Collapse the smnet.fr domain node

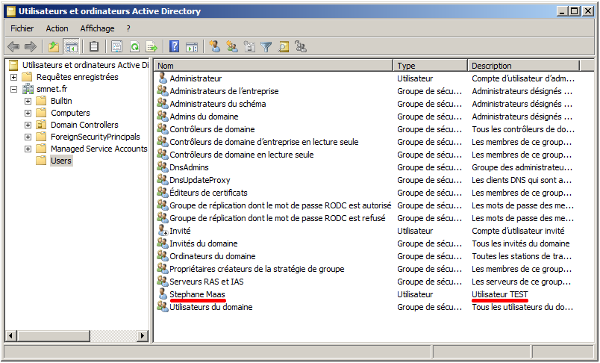tap(14, 89)
